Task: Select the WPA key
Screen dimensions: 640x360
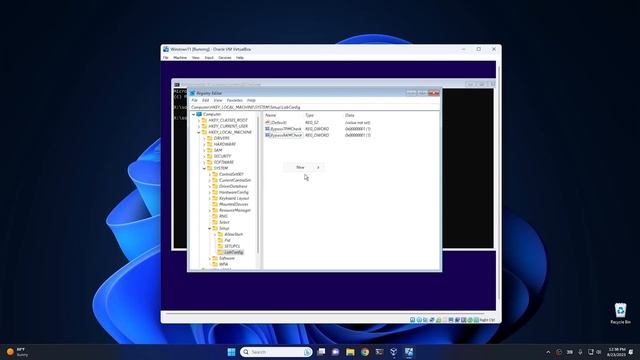Action: click(x=224, y=264)
